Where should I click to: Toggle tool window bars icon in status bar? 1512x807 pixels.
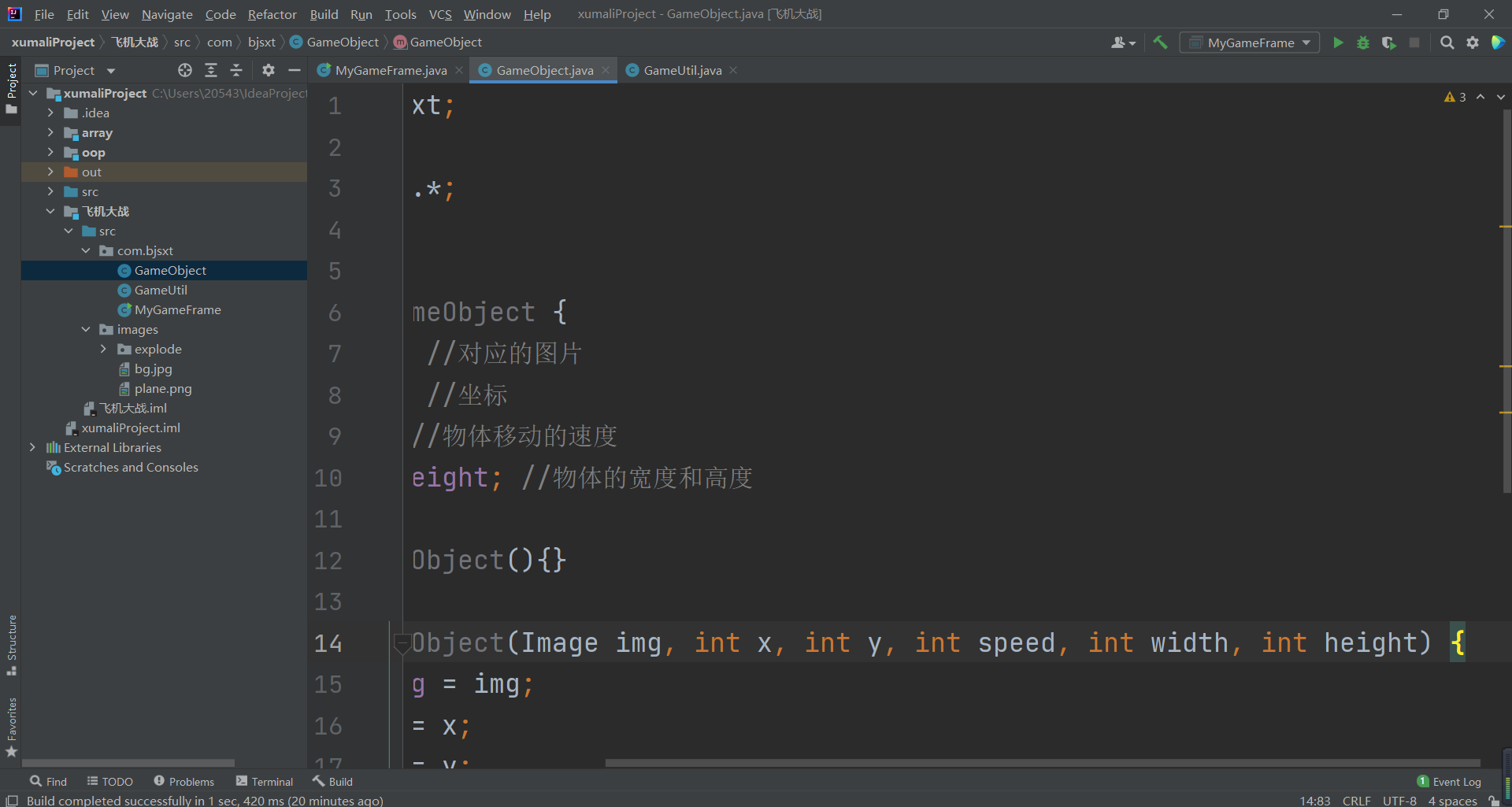point(12,800)
